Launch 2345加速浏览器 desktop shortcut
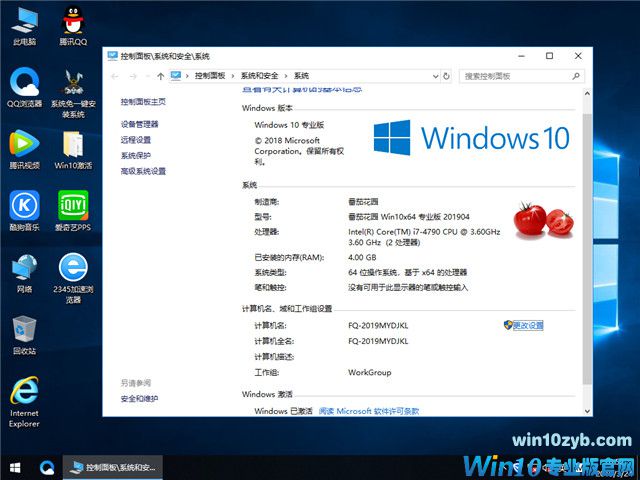 73,278
